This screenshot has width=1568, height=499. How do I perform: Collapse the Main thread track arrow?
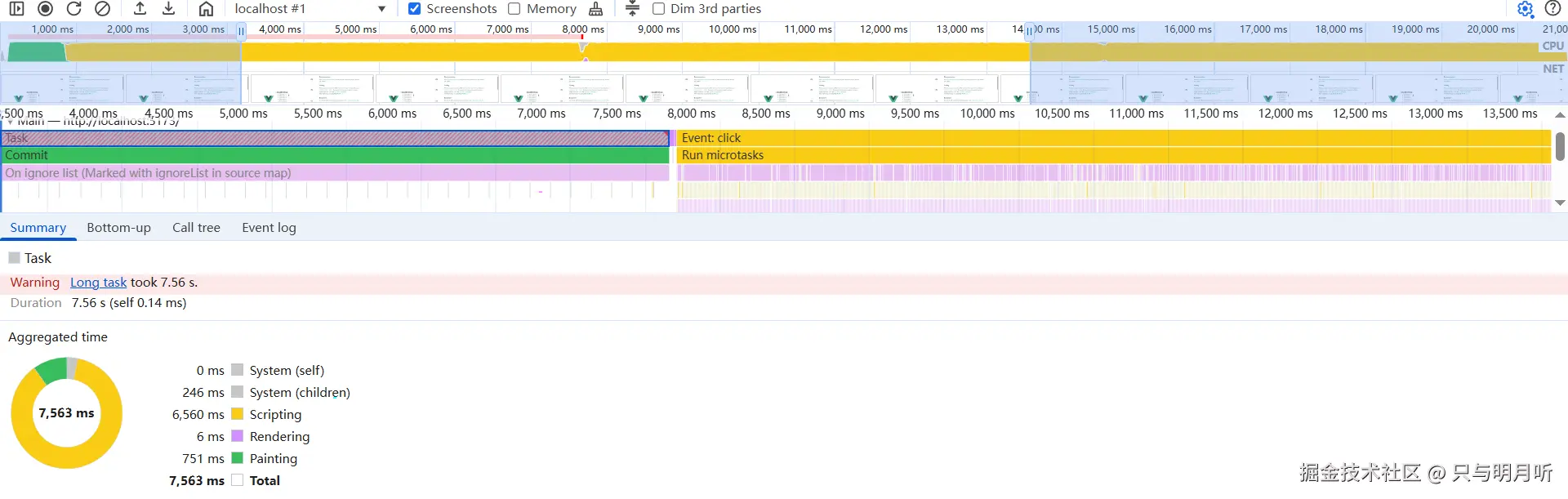pyautogui.click(x=11, y=122)
